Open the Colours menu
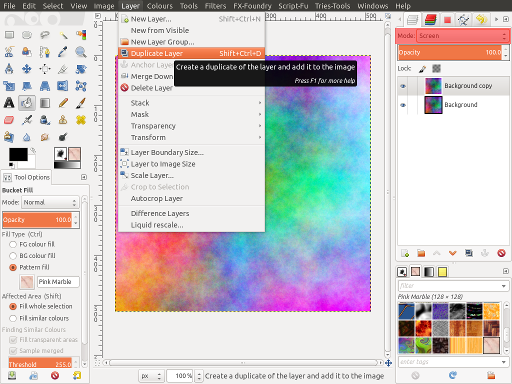This screenshot has height=384, width=512. pyautogui.click(x=159, y=6)
